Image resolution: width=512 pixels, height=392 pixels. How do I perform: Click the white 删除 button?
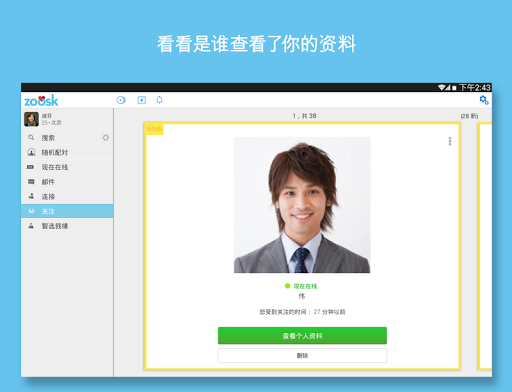coord(302,356)
